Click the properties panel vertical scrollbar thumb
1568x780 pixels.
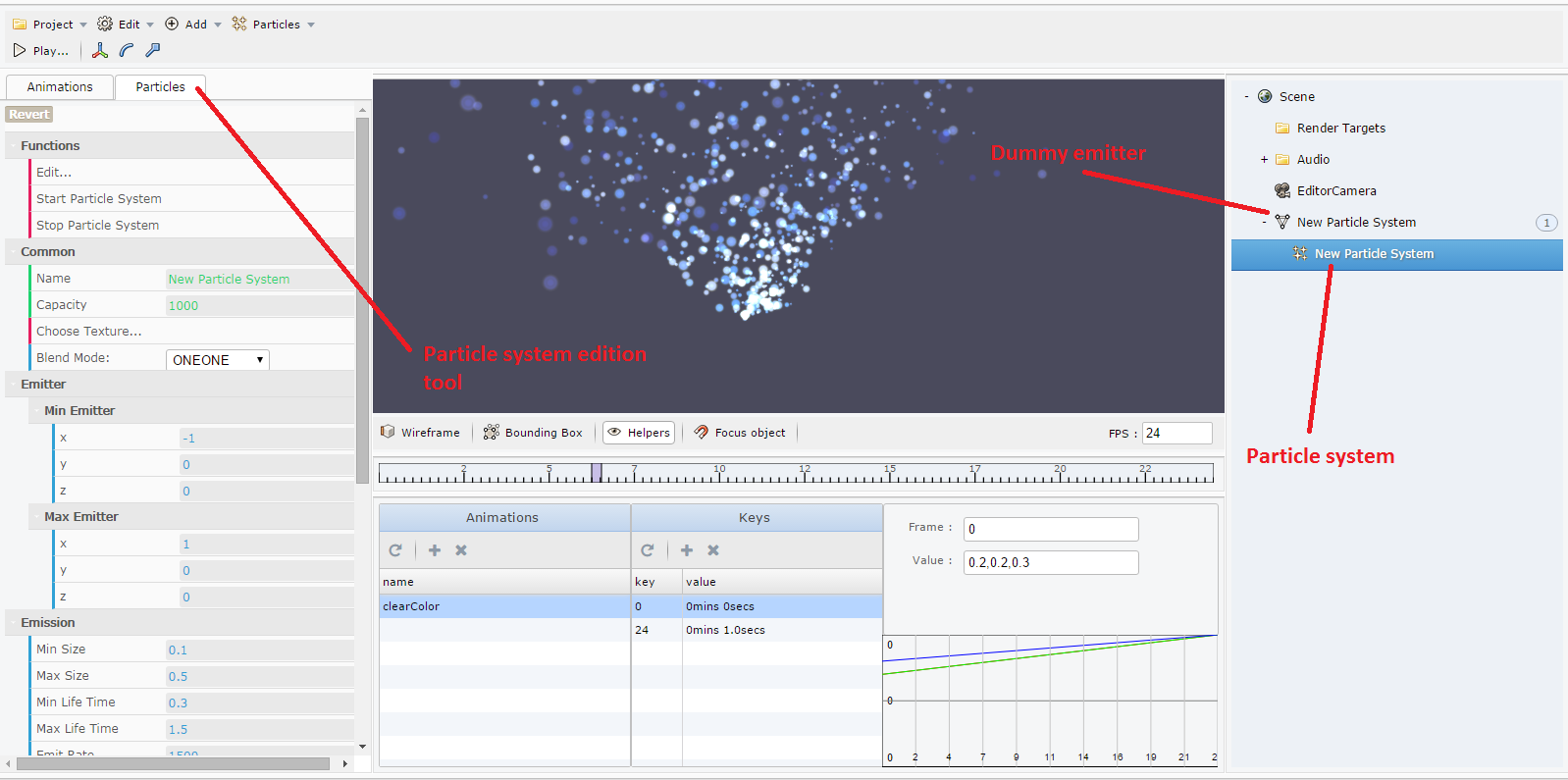[362, 299]
